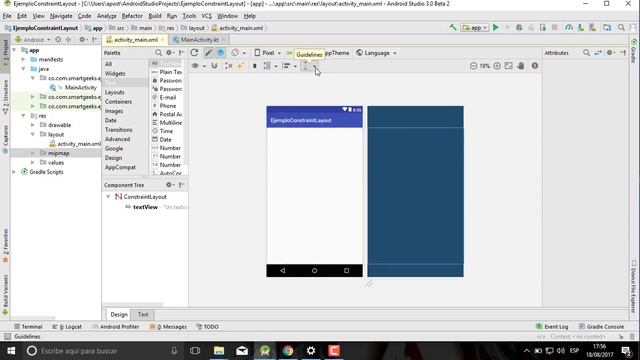The height and width of the screenshot is (360, 640).
Task: Toggle autoconnect magnet icon
Action: 214,66
